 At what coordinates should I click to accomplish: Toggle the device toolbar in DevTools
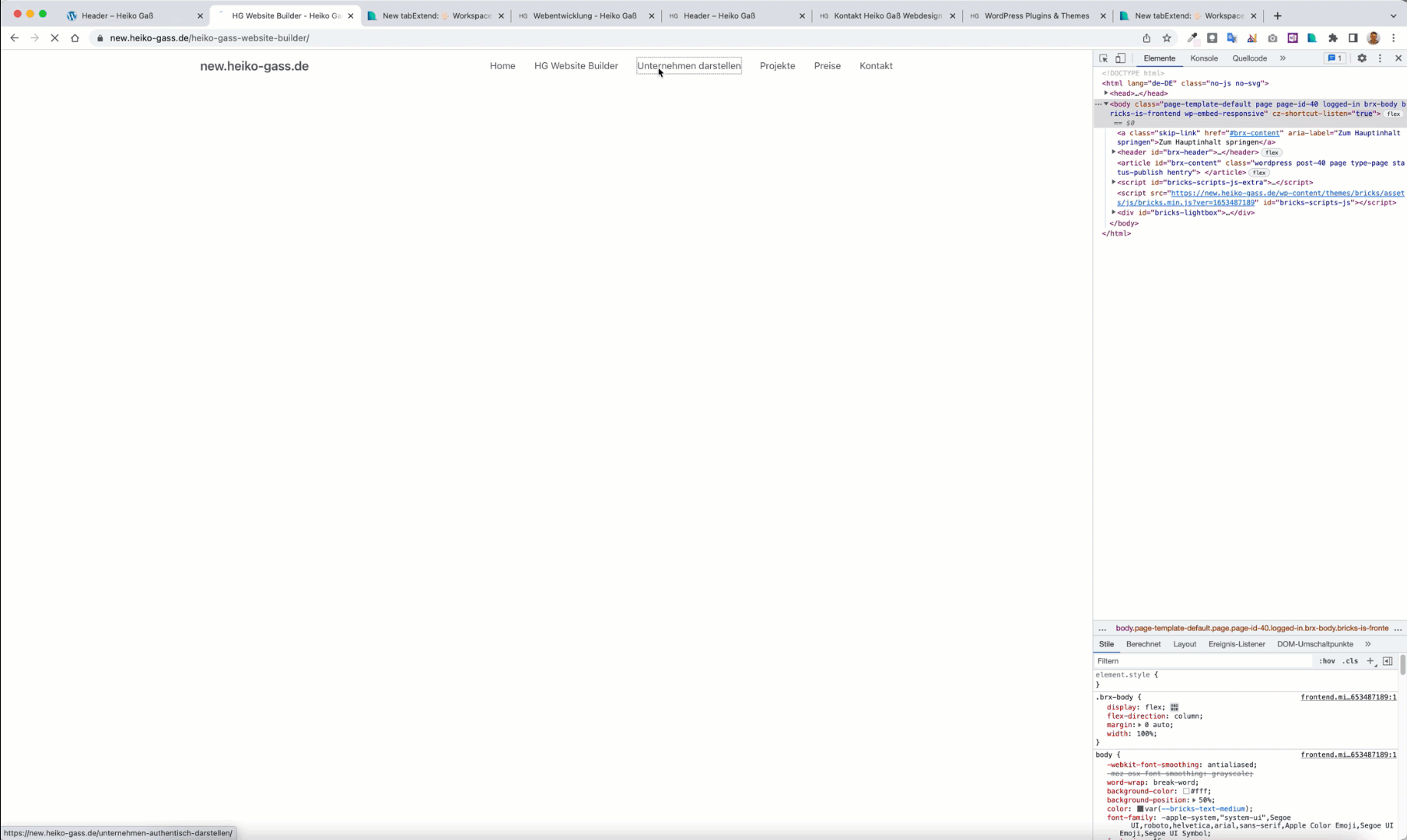coord(1121,58)
